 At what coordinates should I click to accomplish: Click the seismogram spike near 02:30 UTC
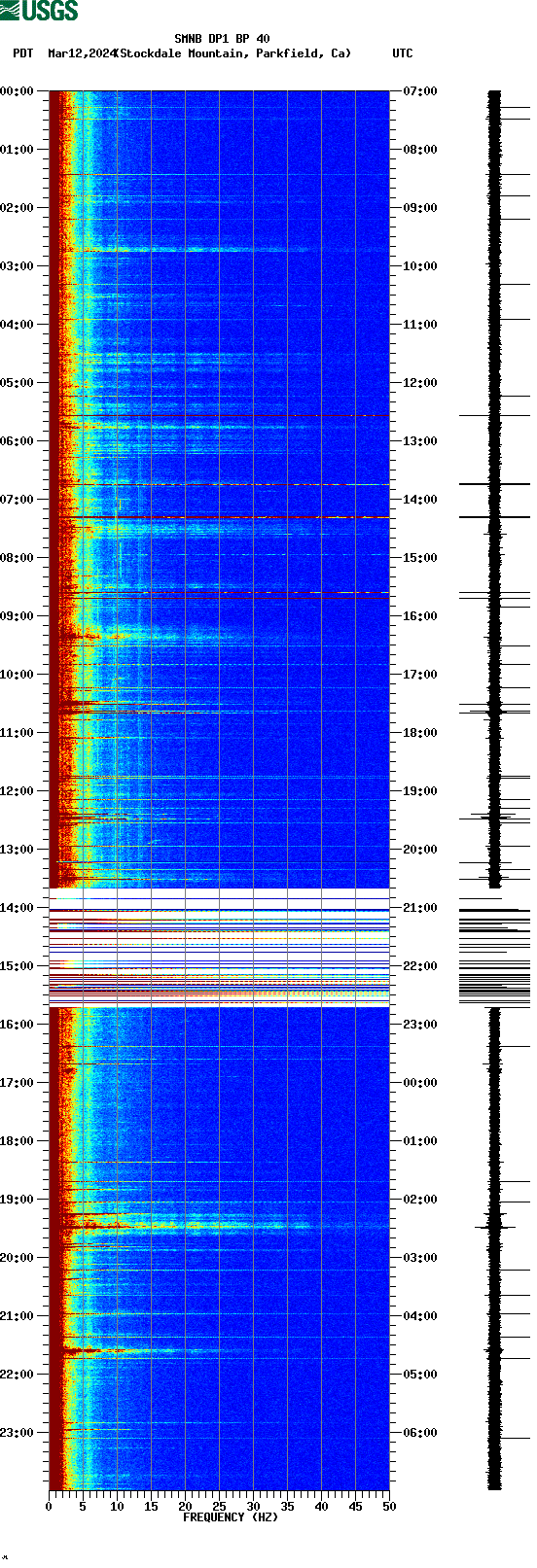click(494, 1227)
